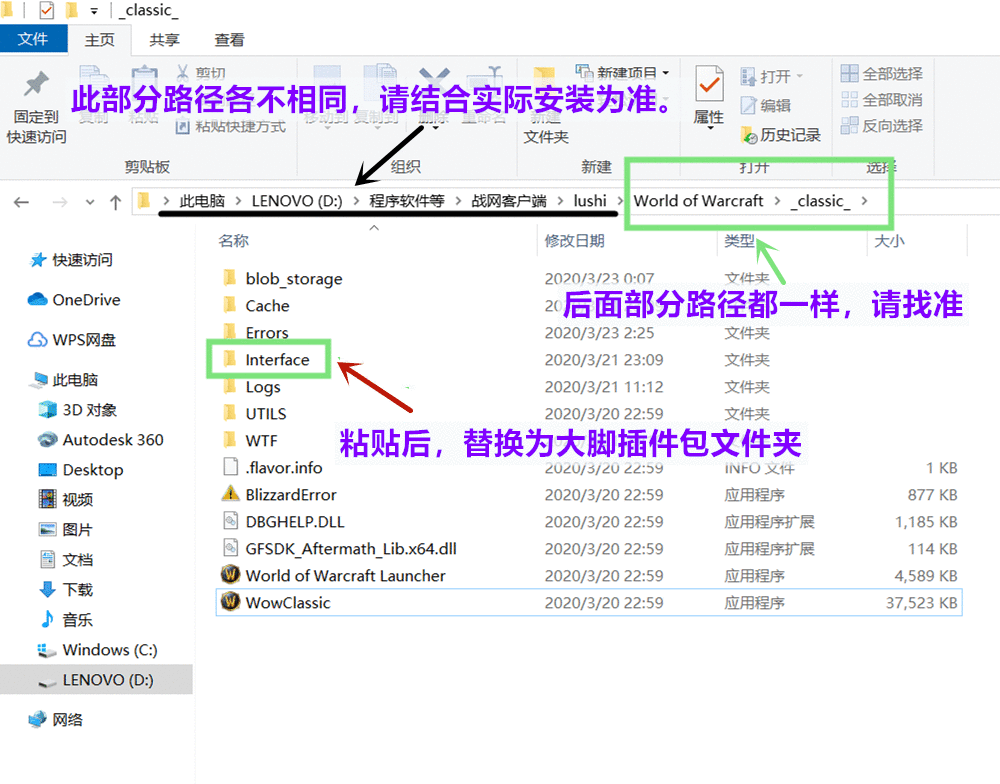Viewport: 1000px width, 784px height.
Task: Open the 文件 menu tab
Action: click(x=33, y=40)
